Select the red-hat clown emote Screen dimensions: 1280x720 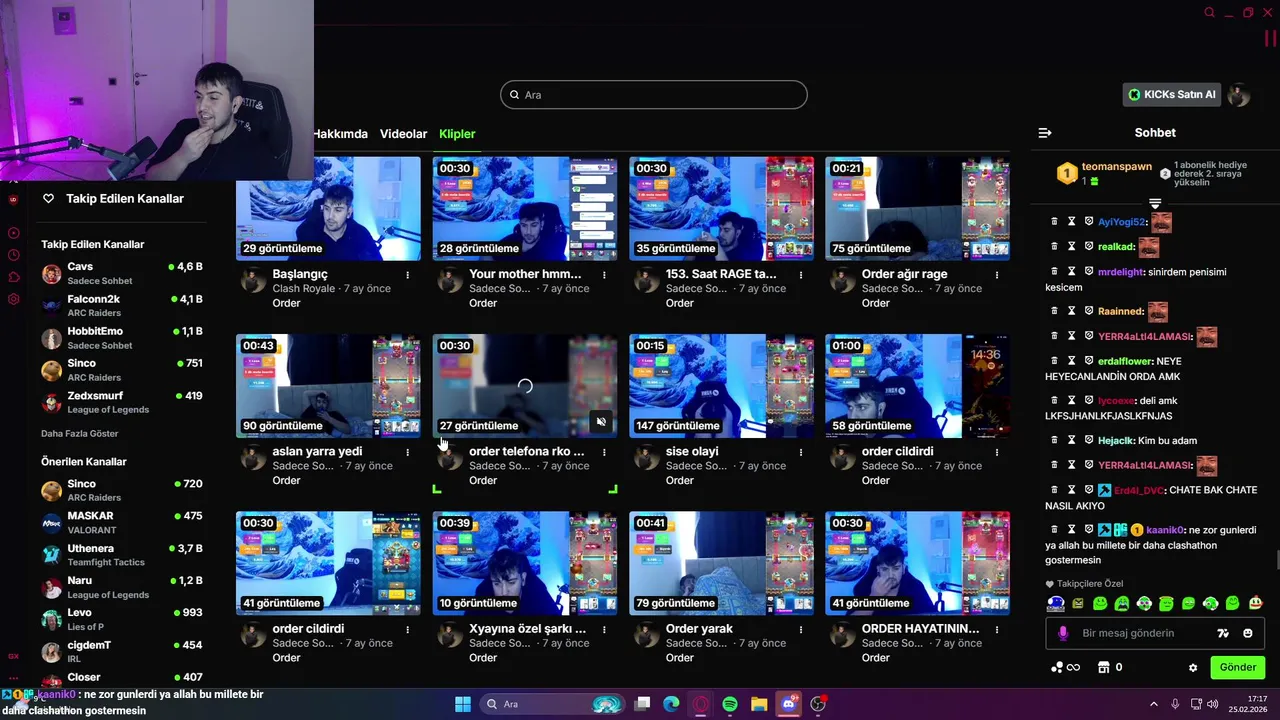1255,603
